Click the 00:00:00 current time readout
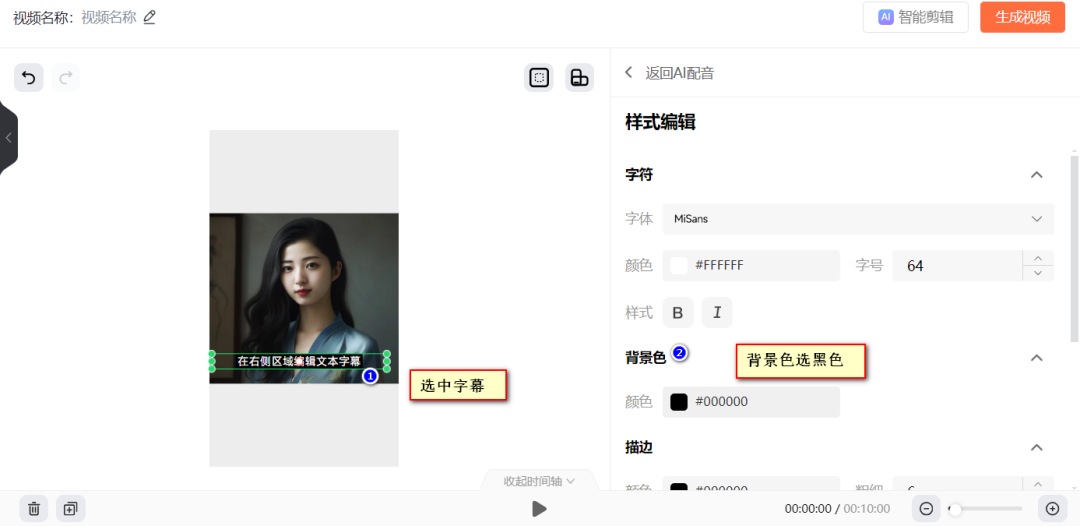This screenshot has width=1080, height=526. tap(808, 509)
